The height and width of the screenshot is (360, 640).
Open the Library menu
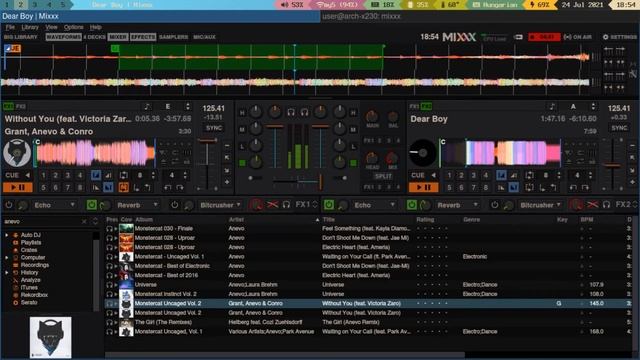(x=30, y=27)
